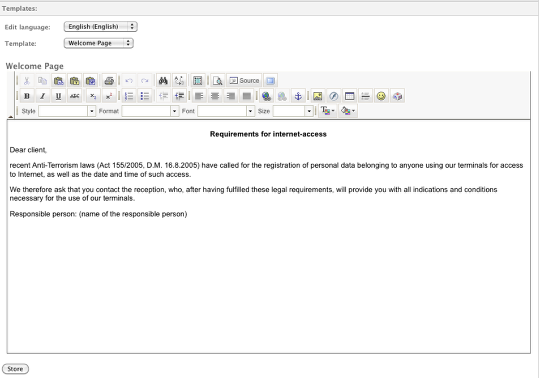Click the 'Responsible person:' line

pyautogui.click(x=98, y=214)
